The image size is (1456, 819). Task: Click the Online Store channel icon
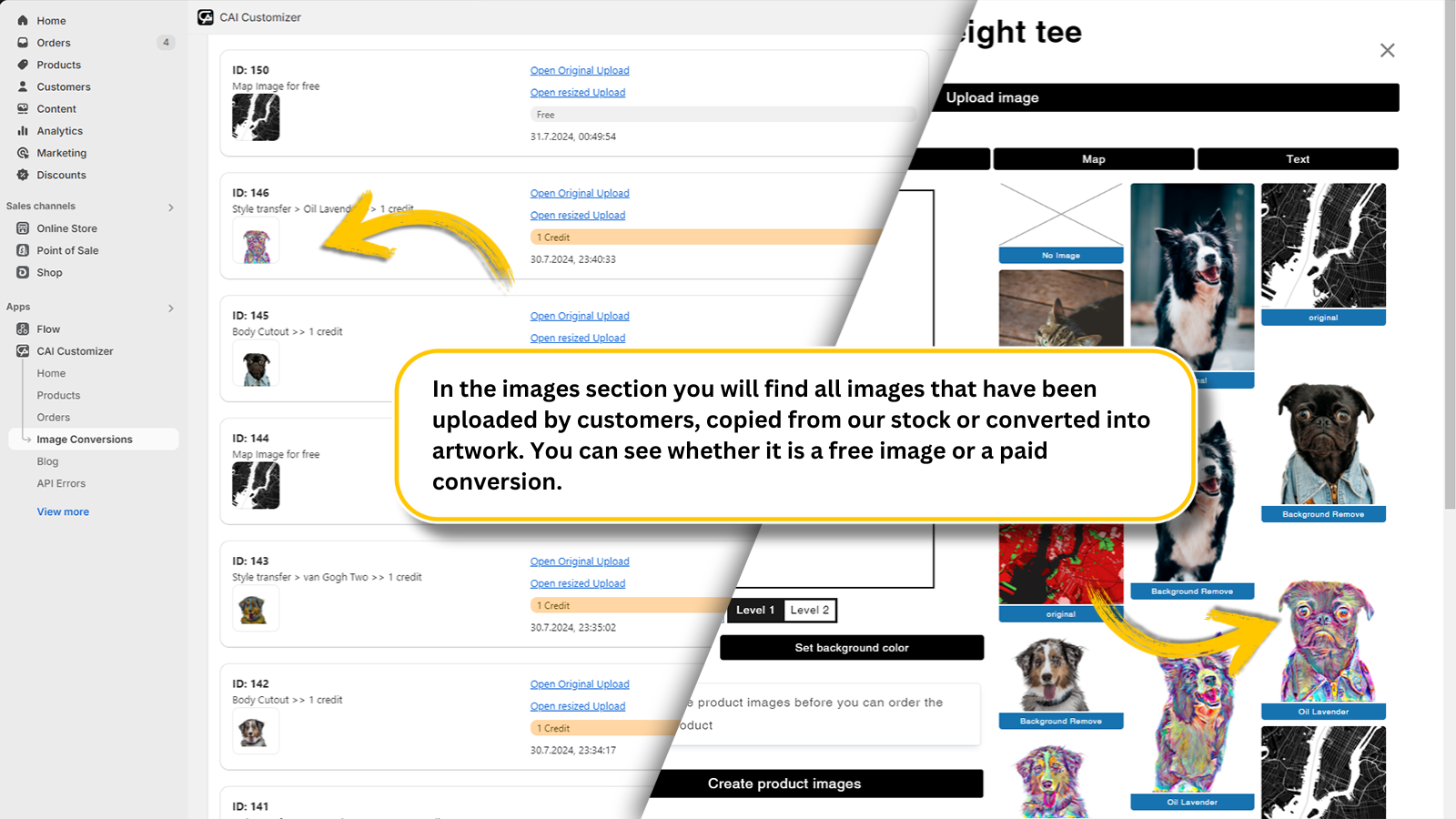(23, 228)
